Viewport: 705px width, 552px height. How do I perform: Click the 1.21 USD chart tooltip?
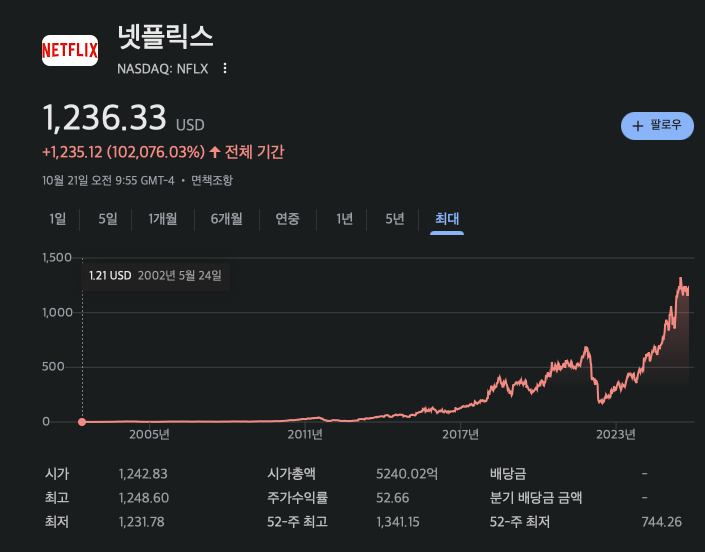[x=155, y=274]
